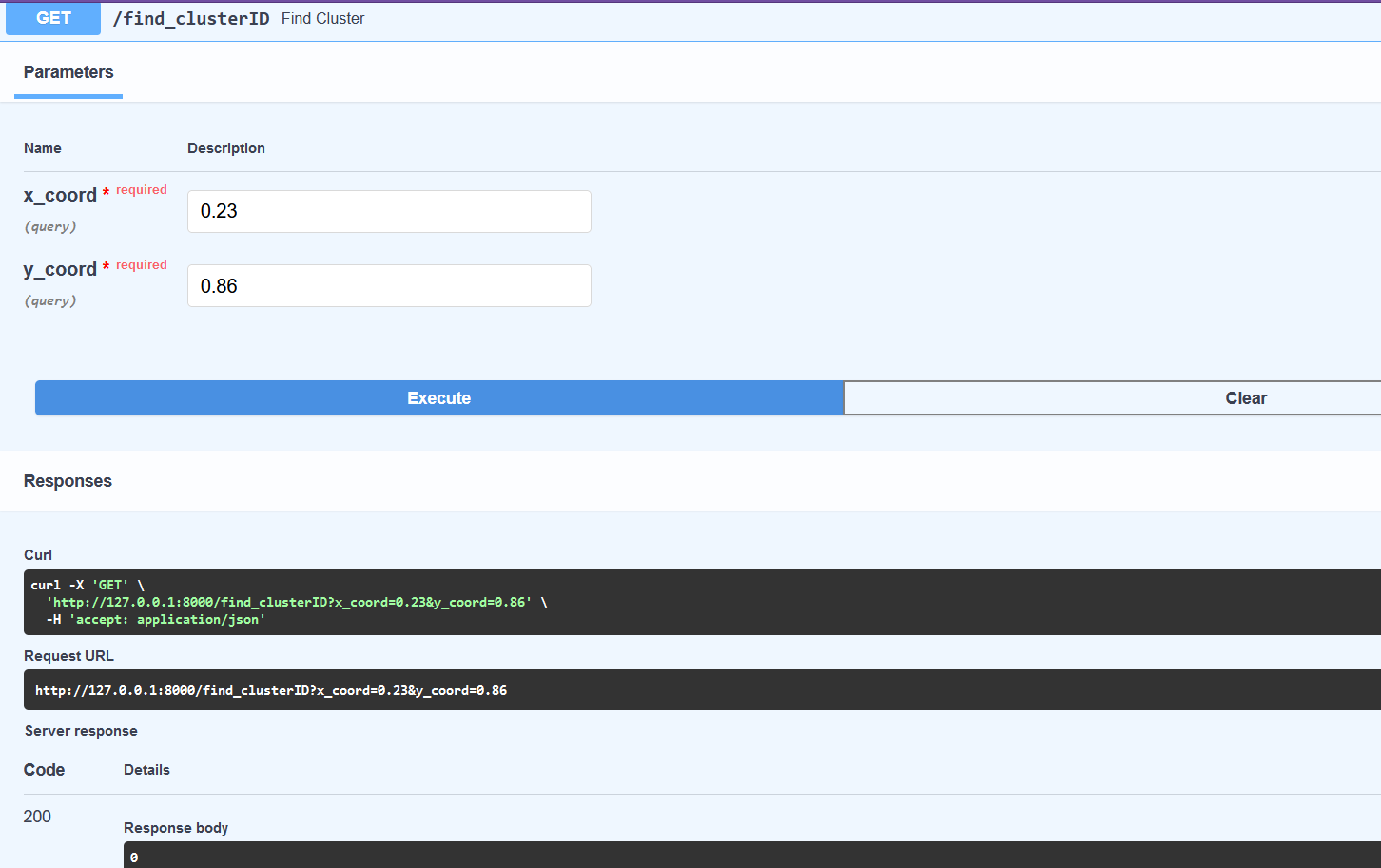Click the 'Request URL' label

pyautogui.click(x=68, y=656)
